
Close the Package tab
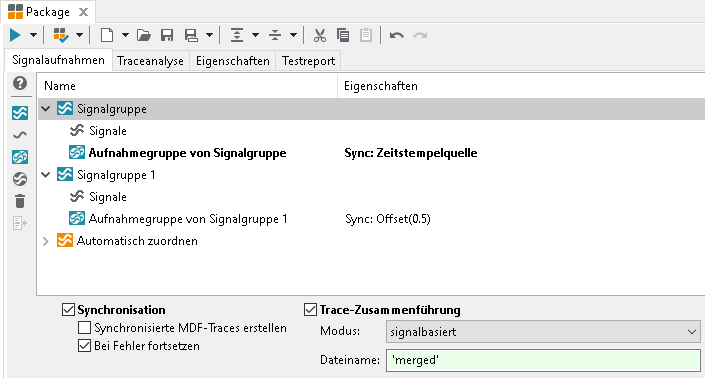[83, 12]
